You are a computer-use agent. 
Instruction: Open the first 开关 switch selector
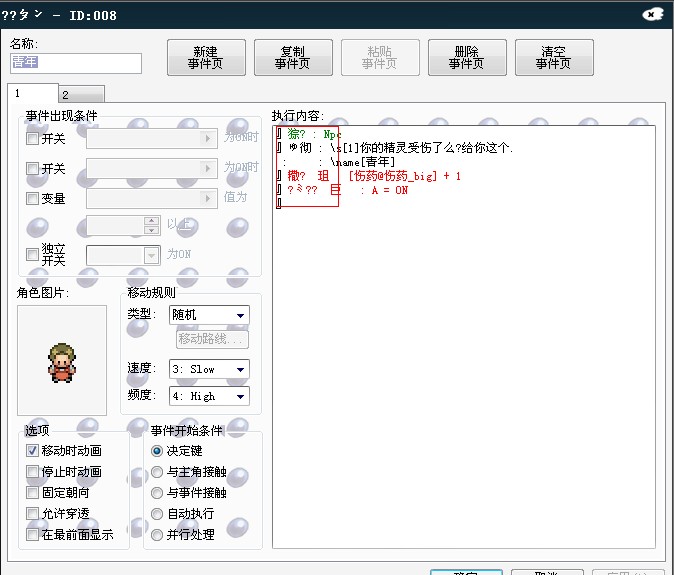[152, 138]
